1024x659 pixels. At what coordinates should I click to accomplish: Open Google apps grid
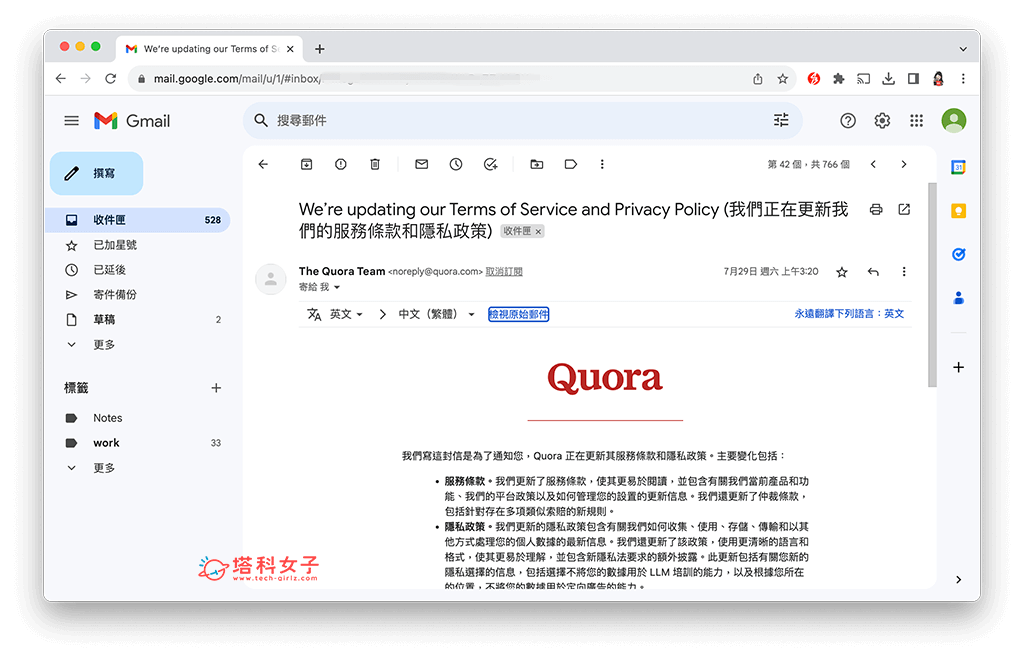coord(916,121)
